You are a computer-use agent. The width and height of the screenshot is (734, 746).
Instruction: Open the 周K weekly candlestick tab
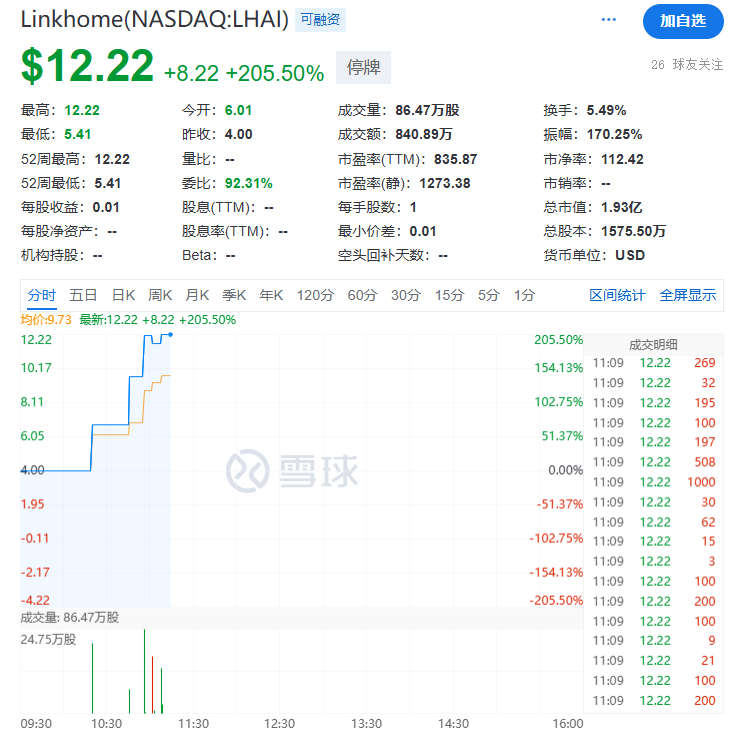click(x=160, y=295)
